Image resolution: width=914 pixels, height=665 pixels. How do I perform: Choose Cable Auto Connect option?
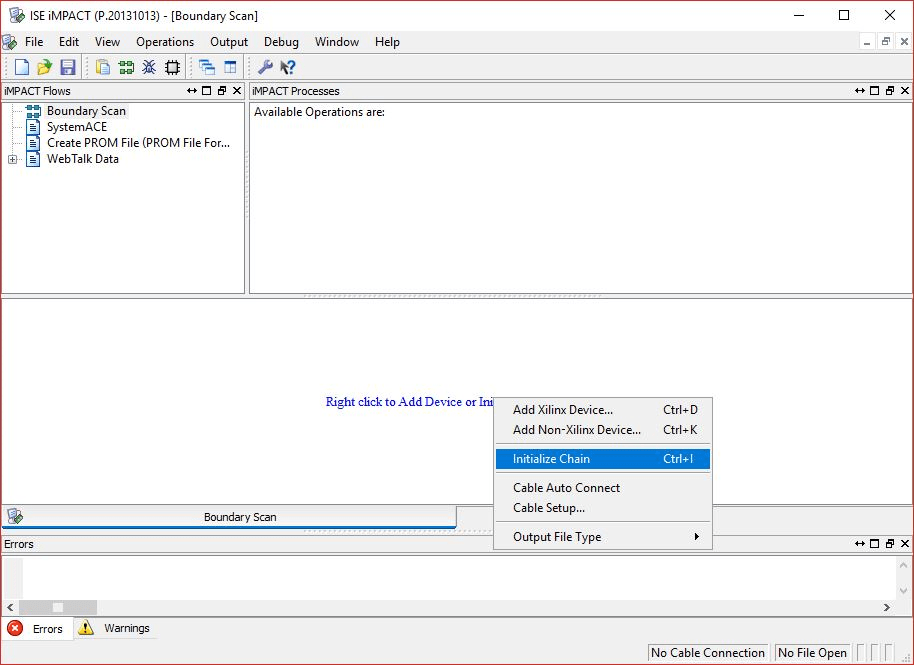(x=566, y=488)
